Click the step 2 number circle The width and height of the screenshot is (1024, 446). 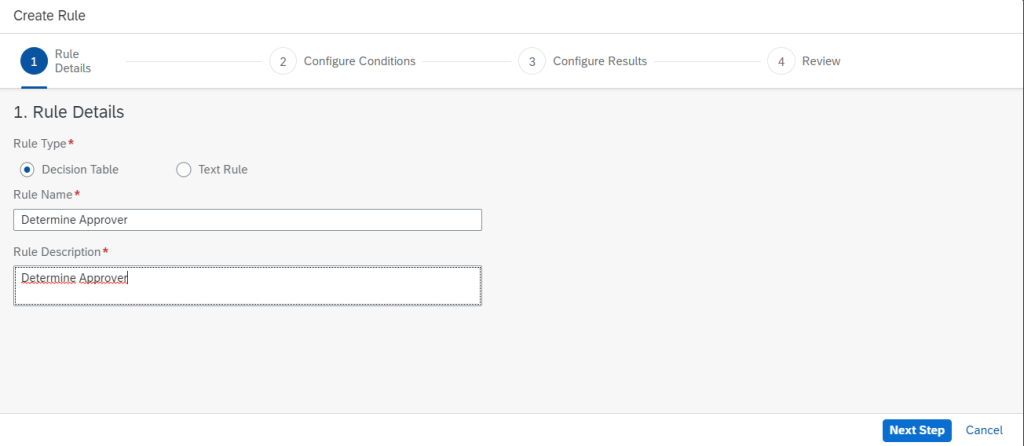pos(282,61)
